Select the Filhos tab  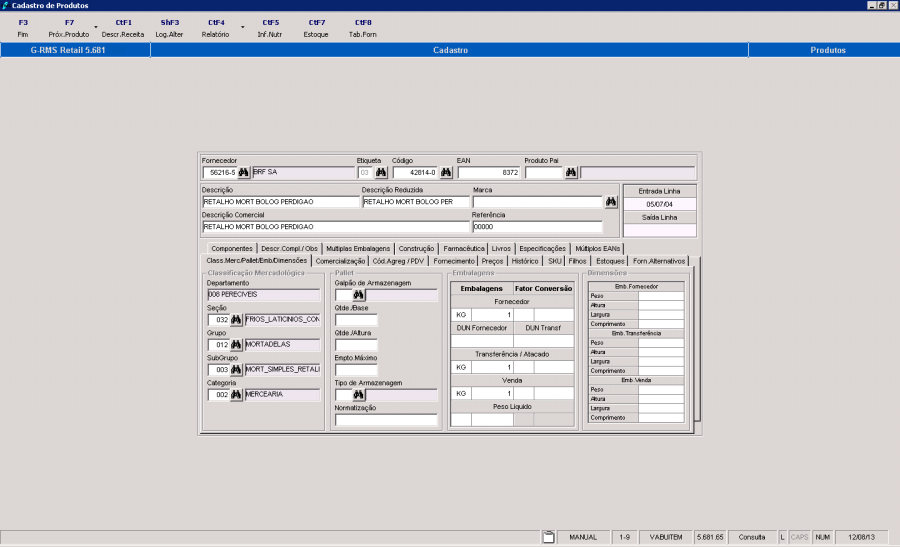tap(577, 261)
